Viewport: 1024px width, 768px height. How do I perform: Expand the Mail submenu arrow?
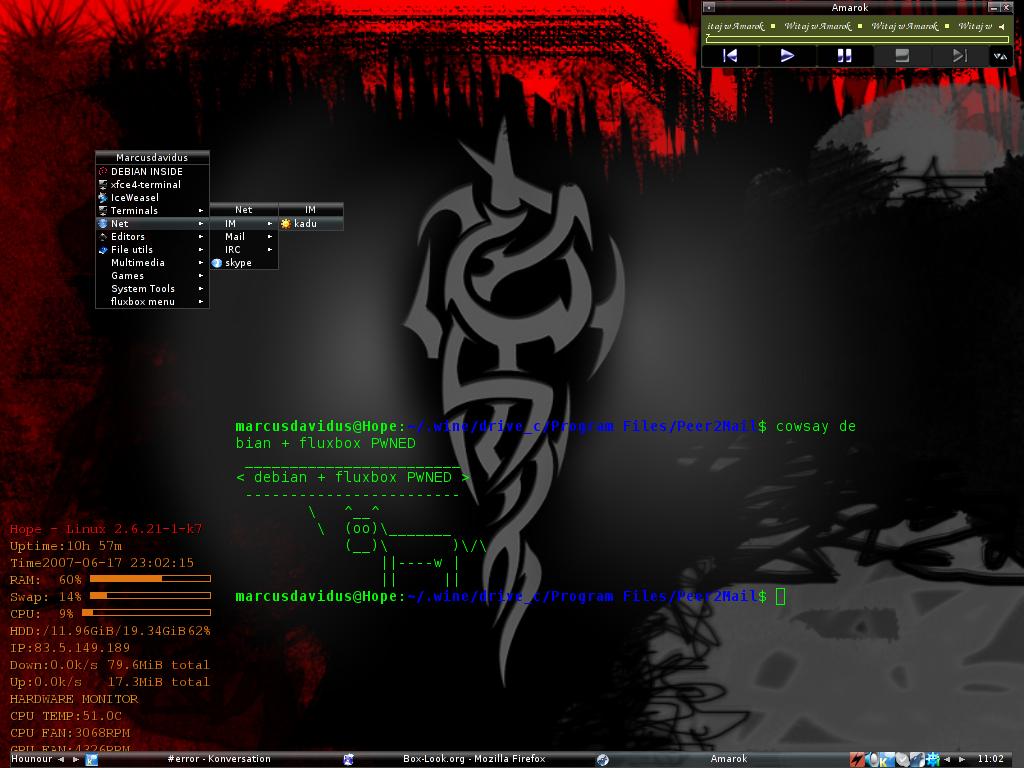pyautogui.click(x=270, y=236)
